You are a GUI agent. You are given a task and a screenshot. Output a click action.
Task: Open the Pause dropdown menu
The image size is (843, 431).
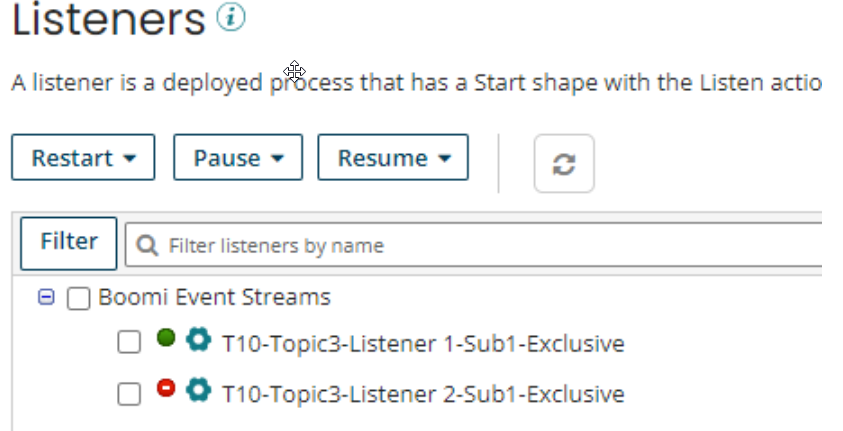(238, 158)
